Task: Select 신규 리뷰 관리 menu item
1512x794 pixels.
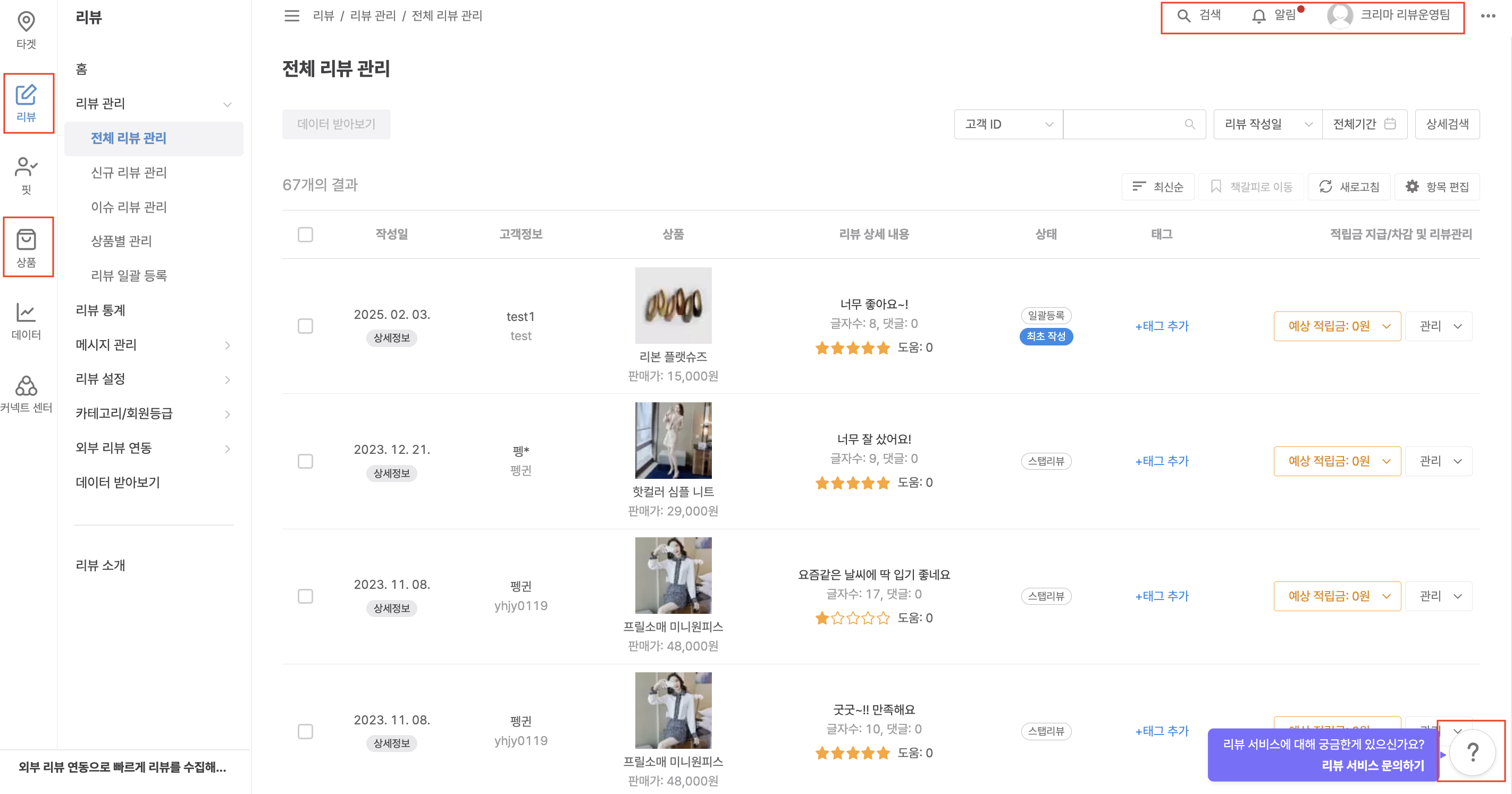Action: (x=129, y=172)
